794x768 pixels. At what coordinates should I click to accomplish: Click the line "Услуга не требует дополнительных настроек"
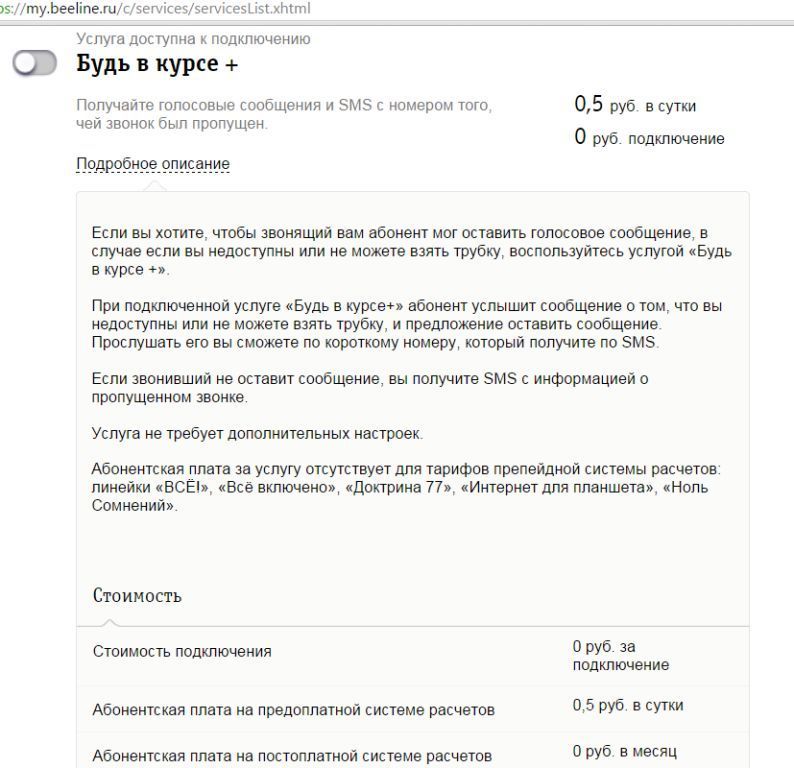(257, 434)
